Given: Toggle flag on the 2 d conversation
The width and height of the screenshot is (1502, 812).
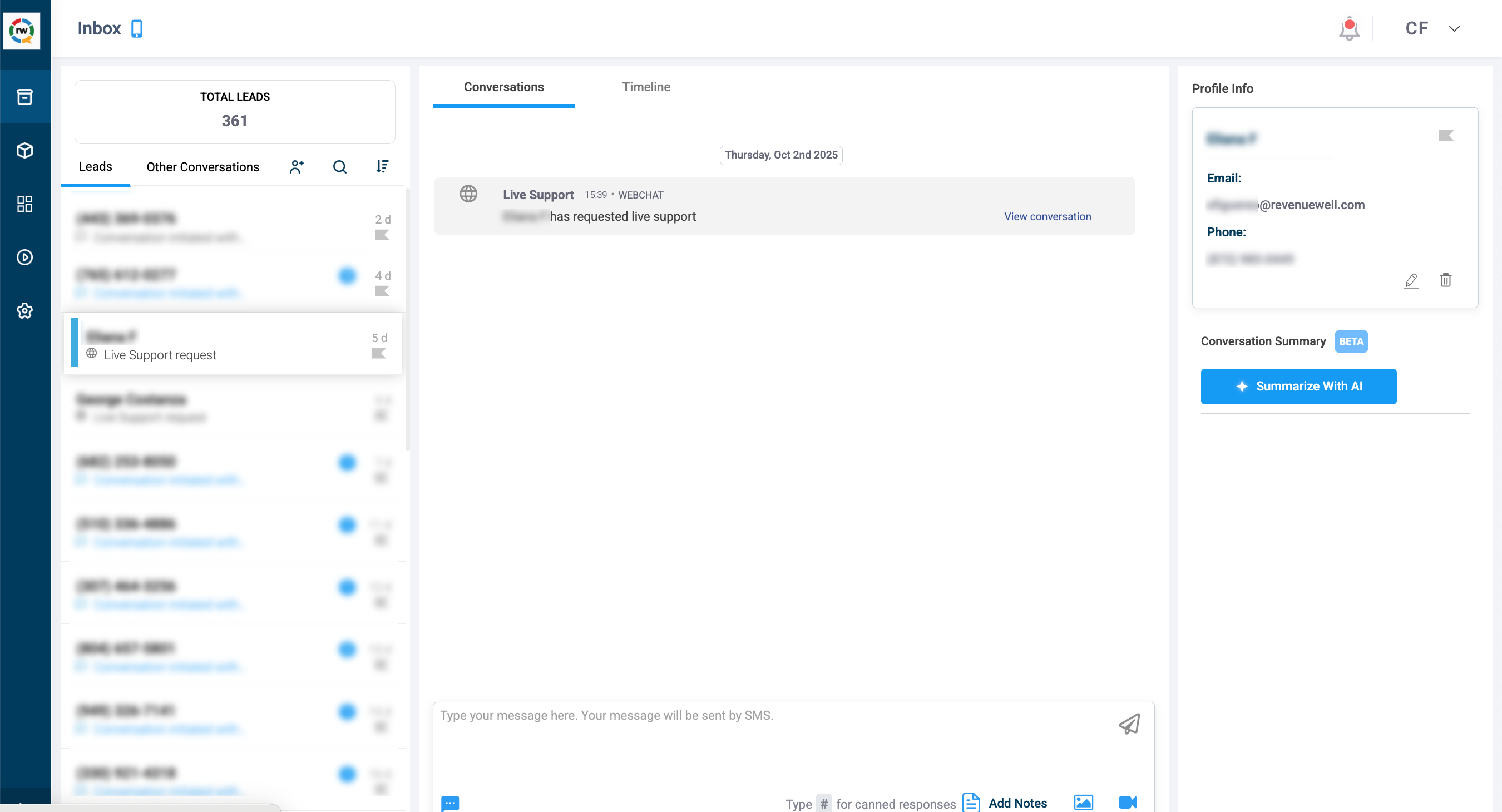Looking at the screenshot, I should point(381,235).
